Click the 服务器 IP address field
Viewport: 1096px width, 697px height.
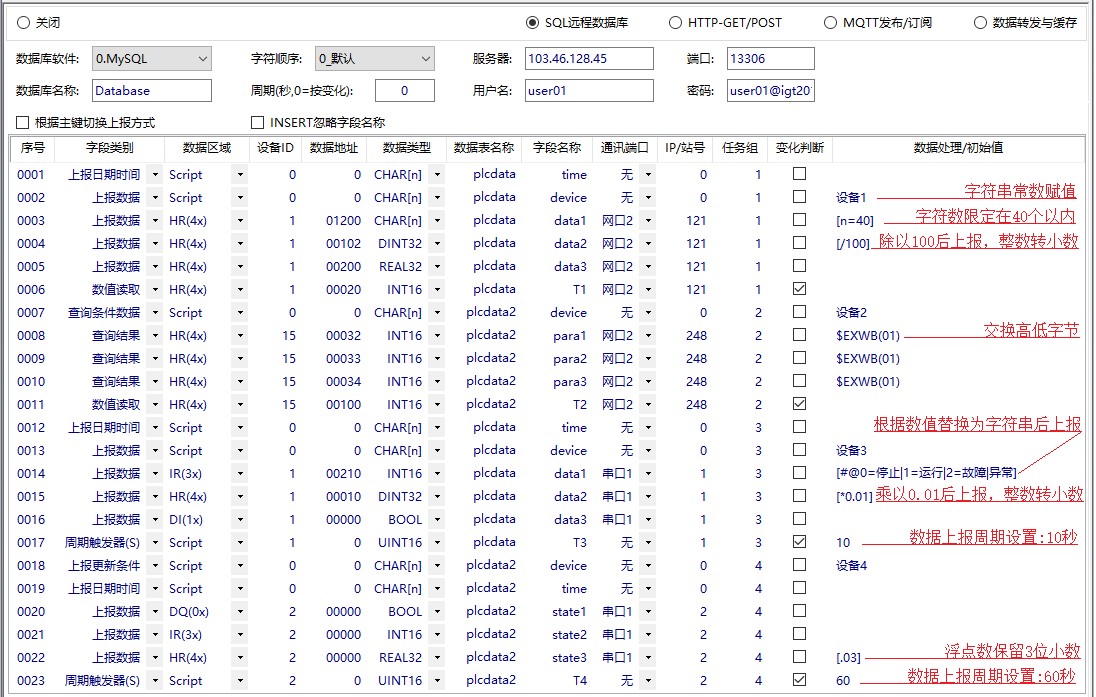[x=589, y=59]
